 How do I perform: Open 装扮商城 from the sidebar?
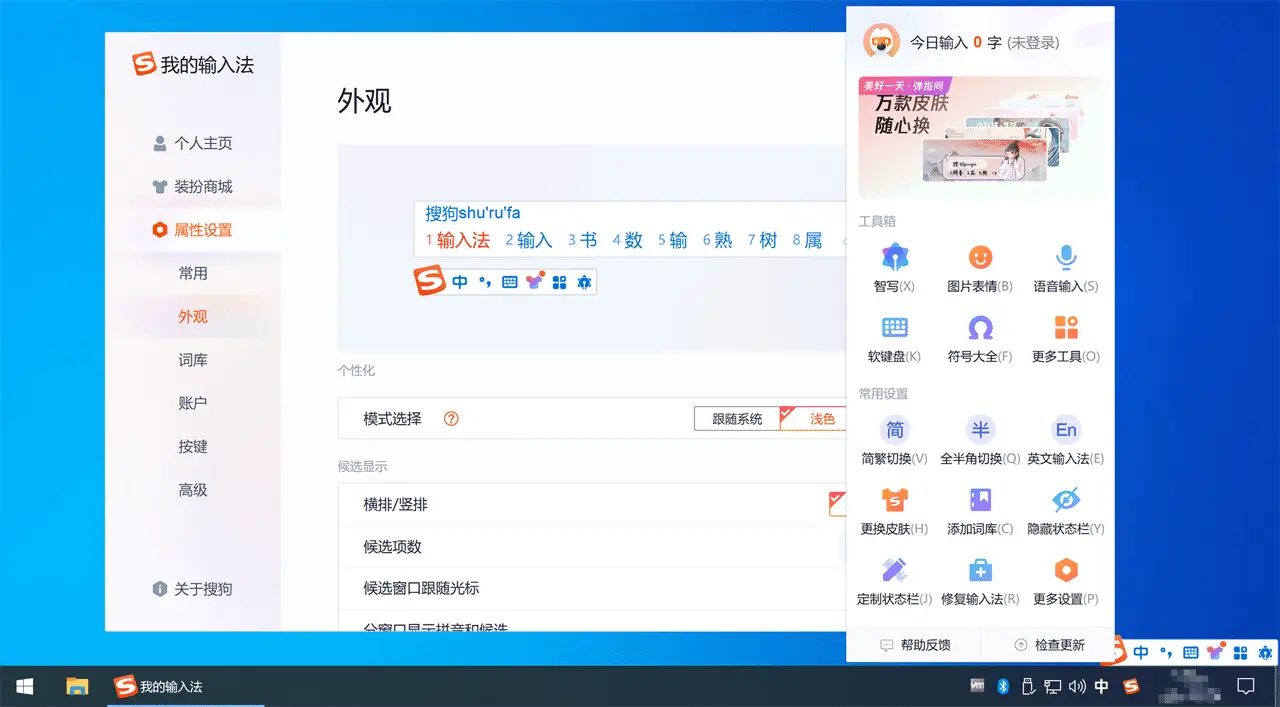(x=203, y=187)
